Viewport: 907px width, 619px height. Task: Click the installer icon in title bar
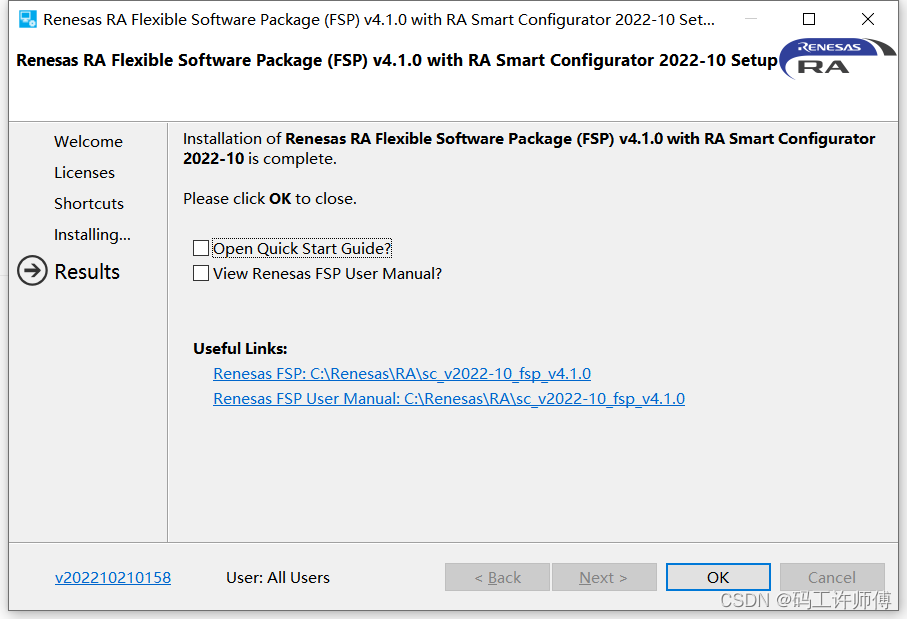[28, 19]
